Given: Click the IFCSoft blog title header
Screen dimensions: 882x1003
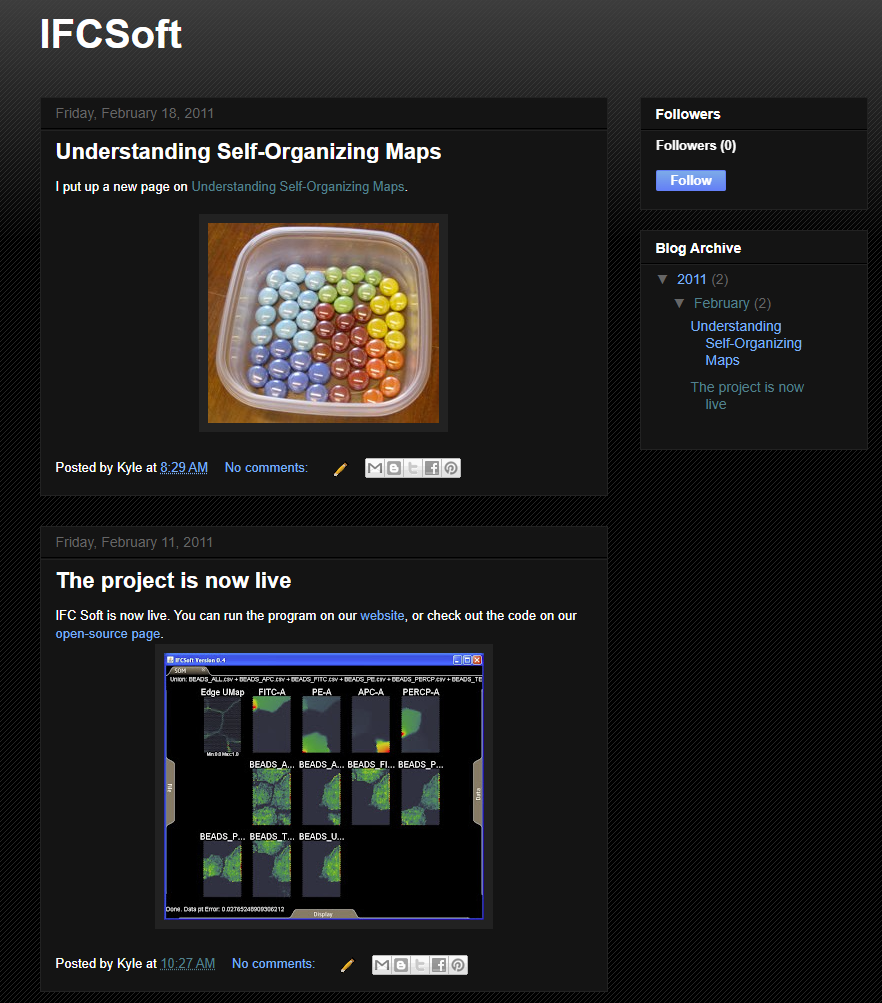Looking at the screenshot, I should 111,34.
